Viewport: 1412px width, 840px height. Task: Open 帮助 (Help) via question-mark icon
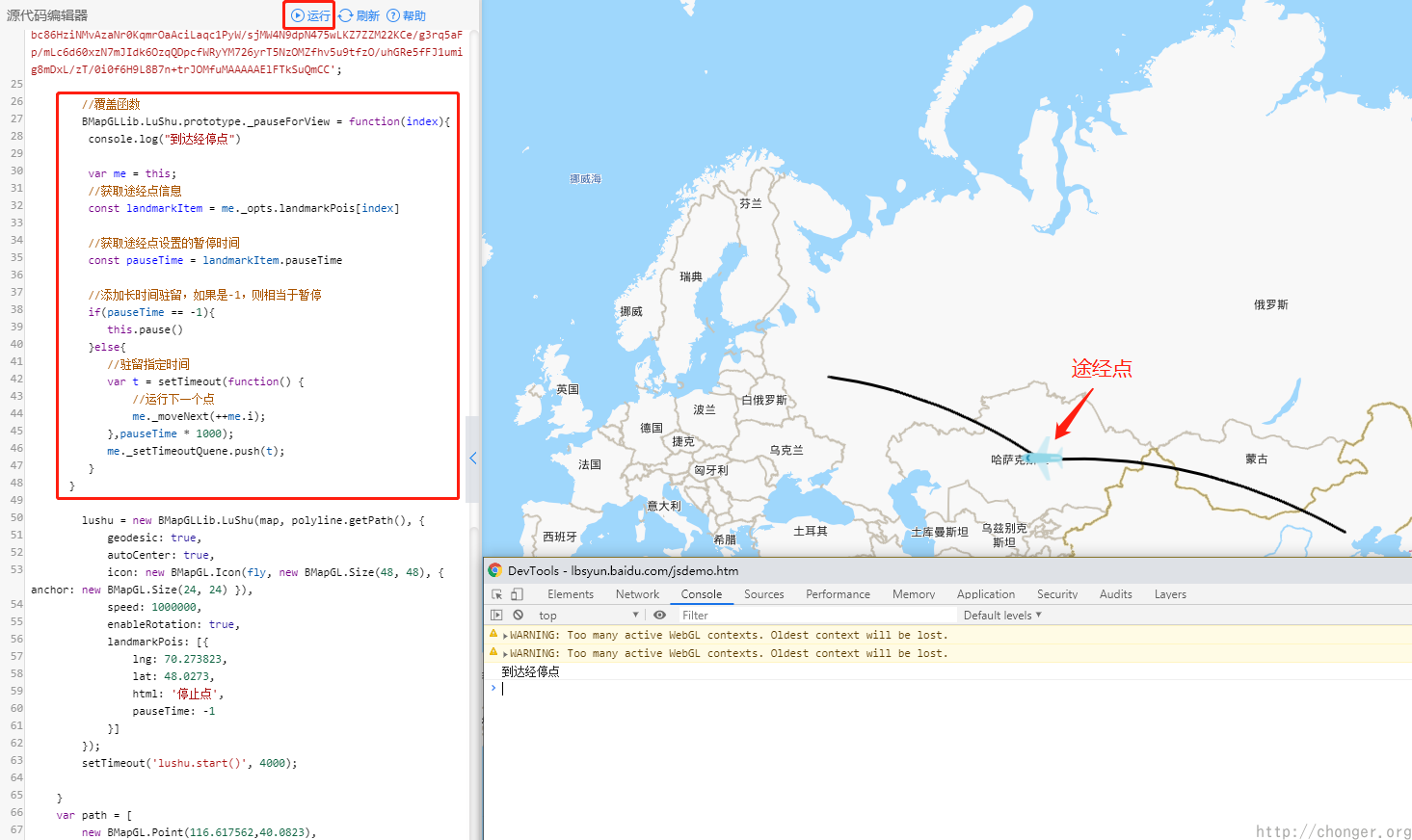[x=393, y=15]
